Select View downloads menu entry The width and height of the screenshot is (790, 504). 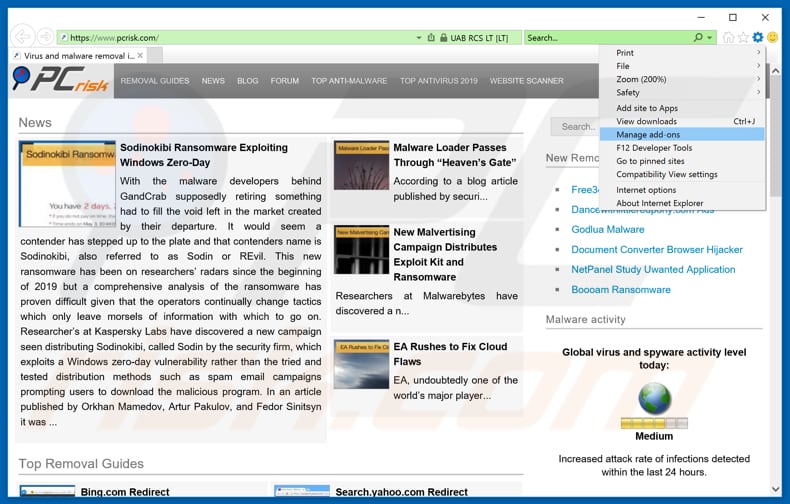pyautogui.click(x=682, y=121)
